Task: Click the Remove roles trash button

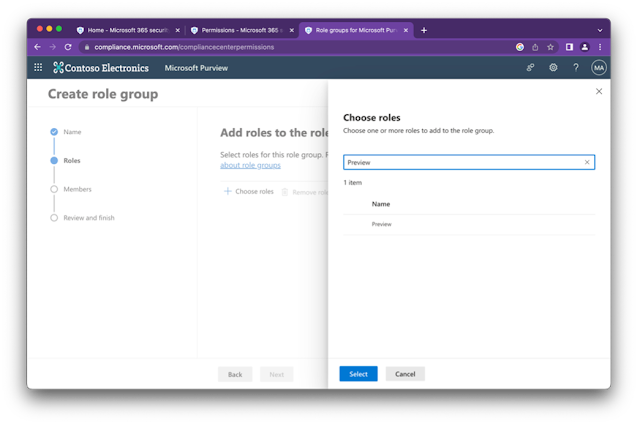Action: click(x=304, y=192)
